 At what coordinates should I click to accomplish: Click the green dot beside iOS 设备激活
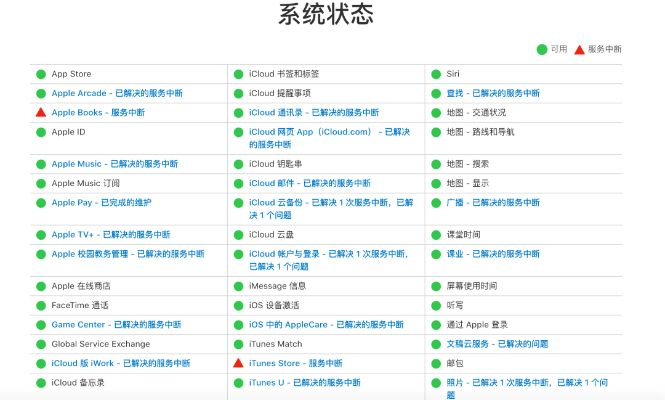(x=238, y=305)
